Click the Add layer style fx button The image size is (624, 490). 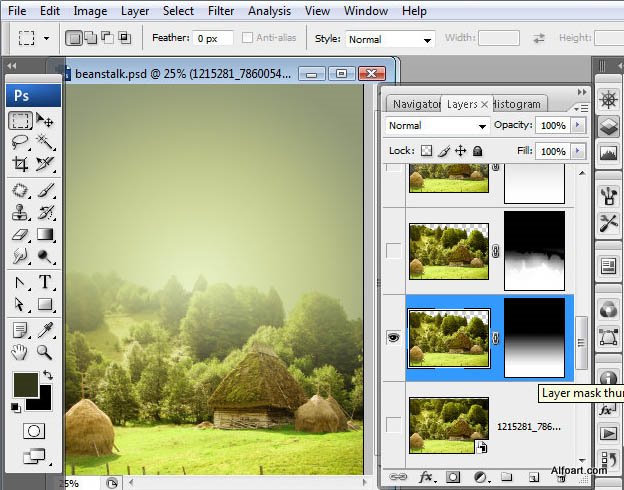point(427,476)
